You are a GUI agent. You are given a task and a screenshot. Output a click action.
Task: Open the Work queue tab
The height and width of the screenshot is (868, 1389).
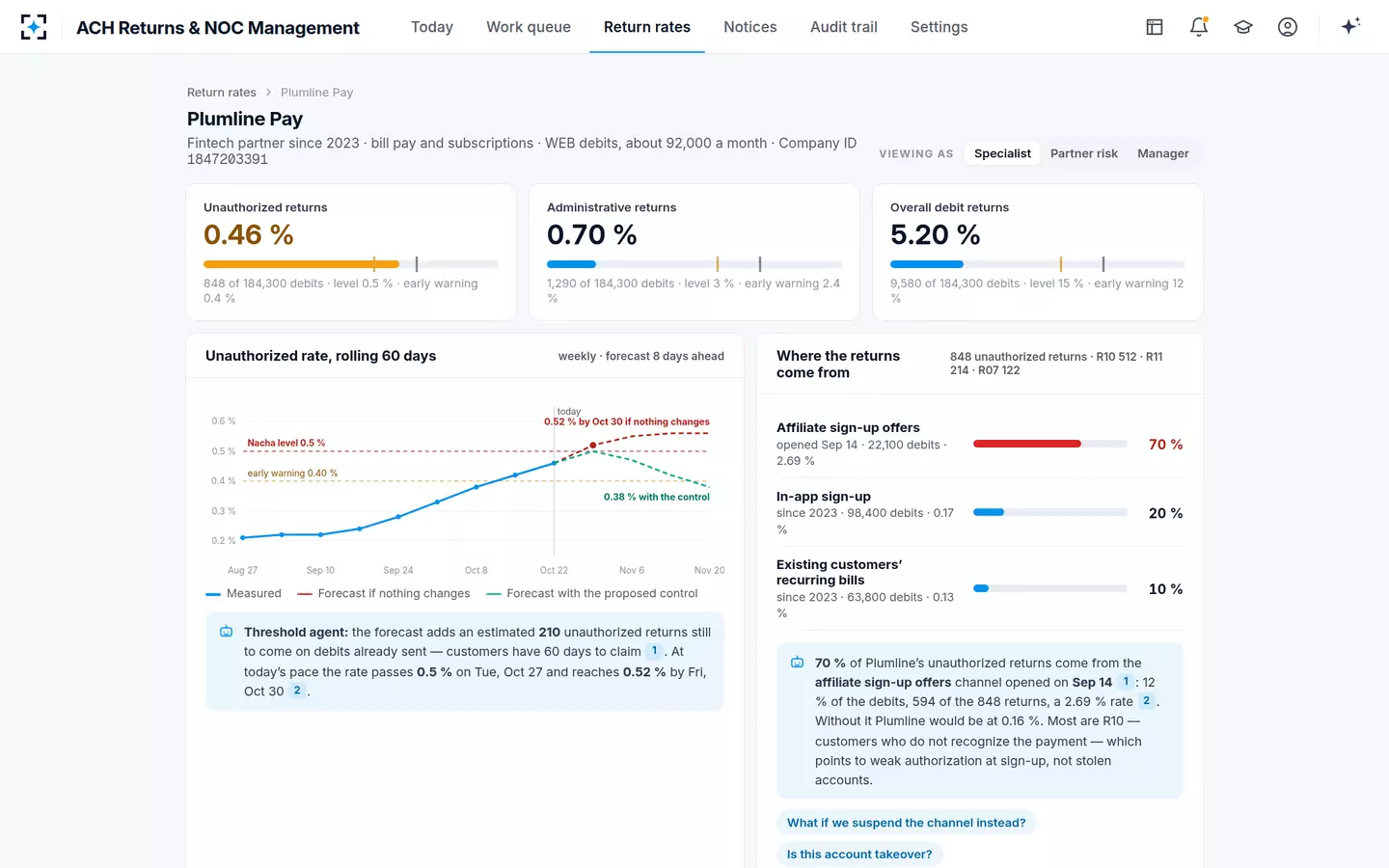tap(529, 27)
